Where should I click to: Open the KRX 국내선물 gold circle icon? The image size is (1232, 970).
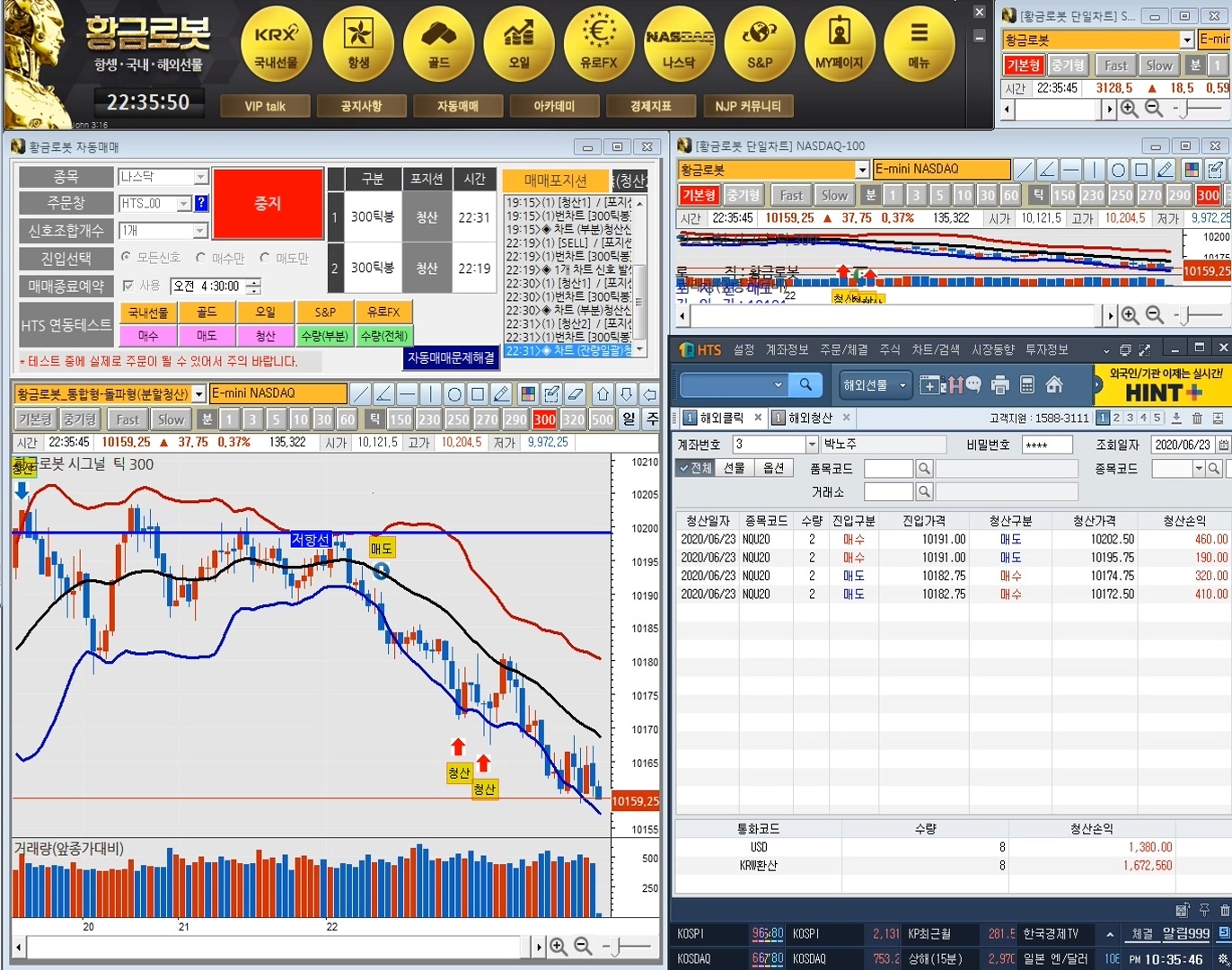[x=276, y=45]
